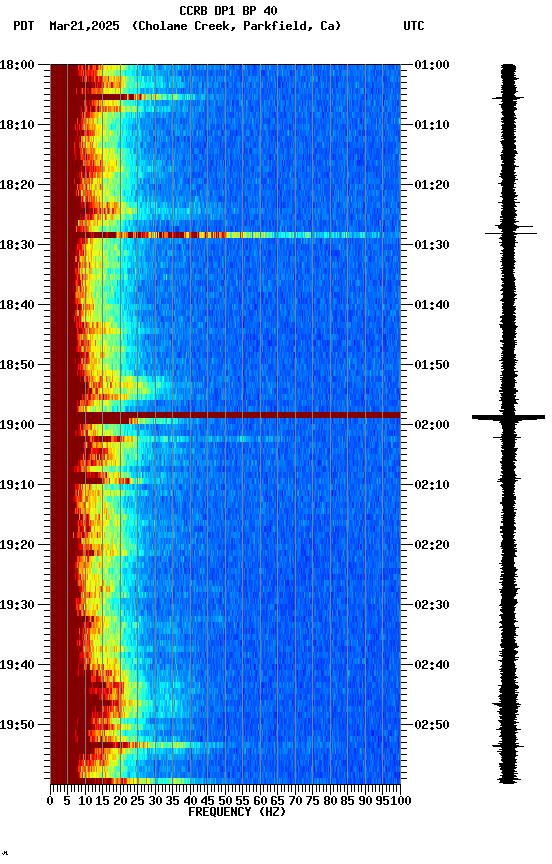The image size is (552, 864).
Task: Click the largest seismogram spike near 02:00 UTC
Action: pos(508,417)
